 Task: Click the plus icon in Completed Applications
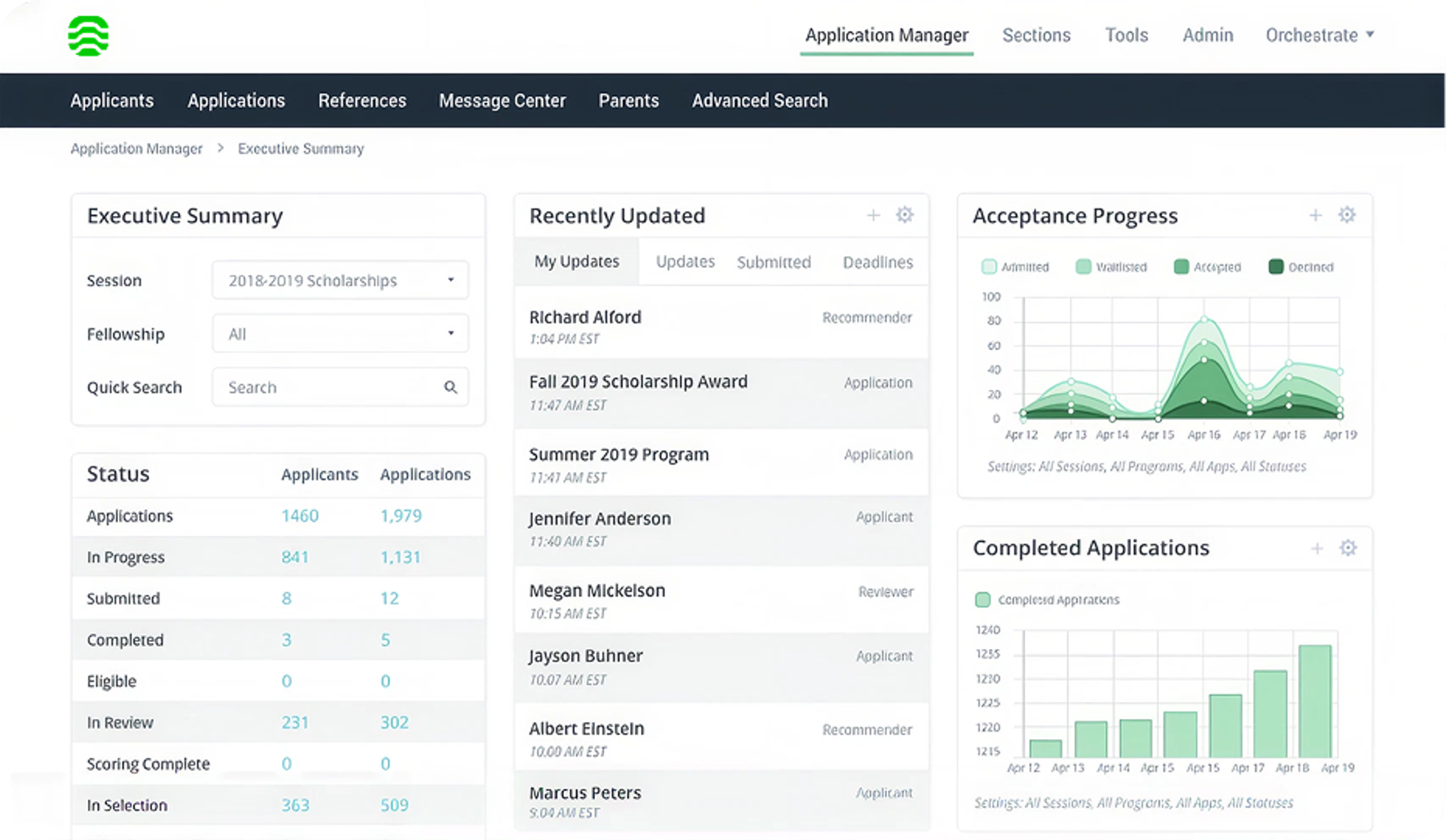click(1316, 549)
